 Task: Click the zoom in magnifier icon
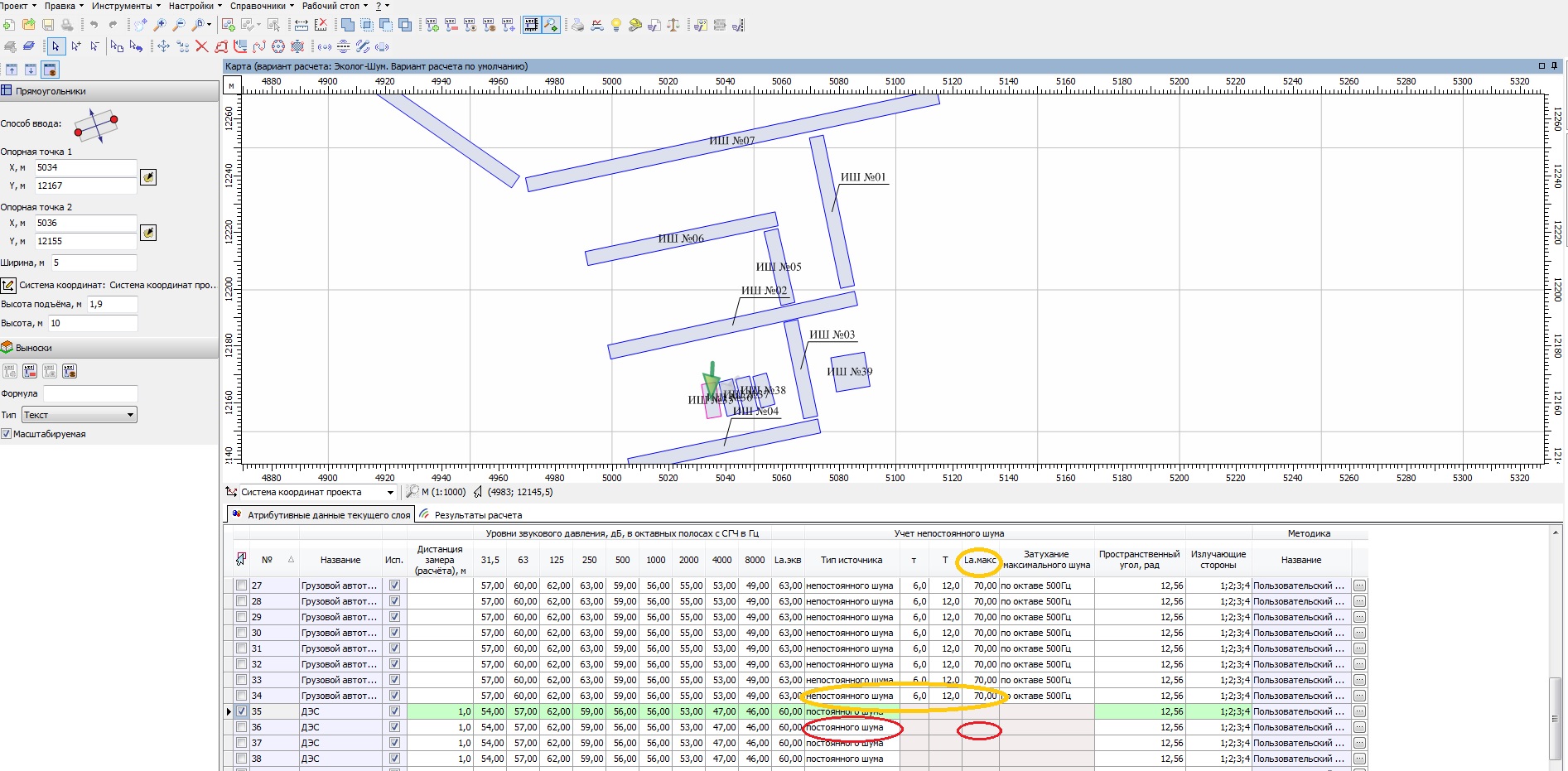[160, 25]
